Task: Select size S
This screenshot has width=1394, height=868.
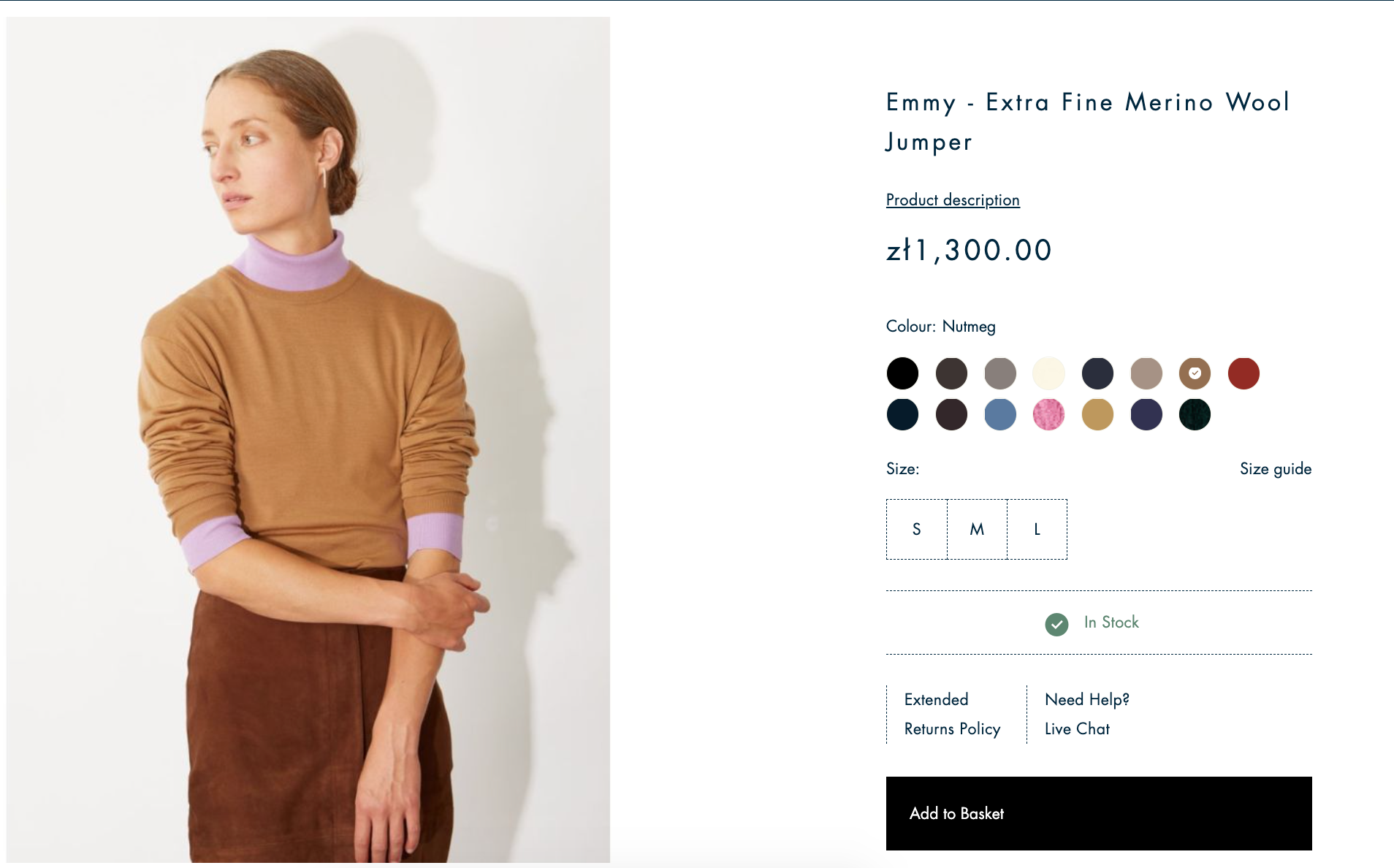Action: pyautogui.click(x=917, y=529)
